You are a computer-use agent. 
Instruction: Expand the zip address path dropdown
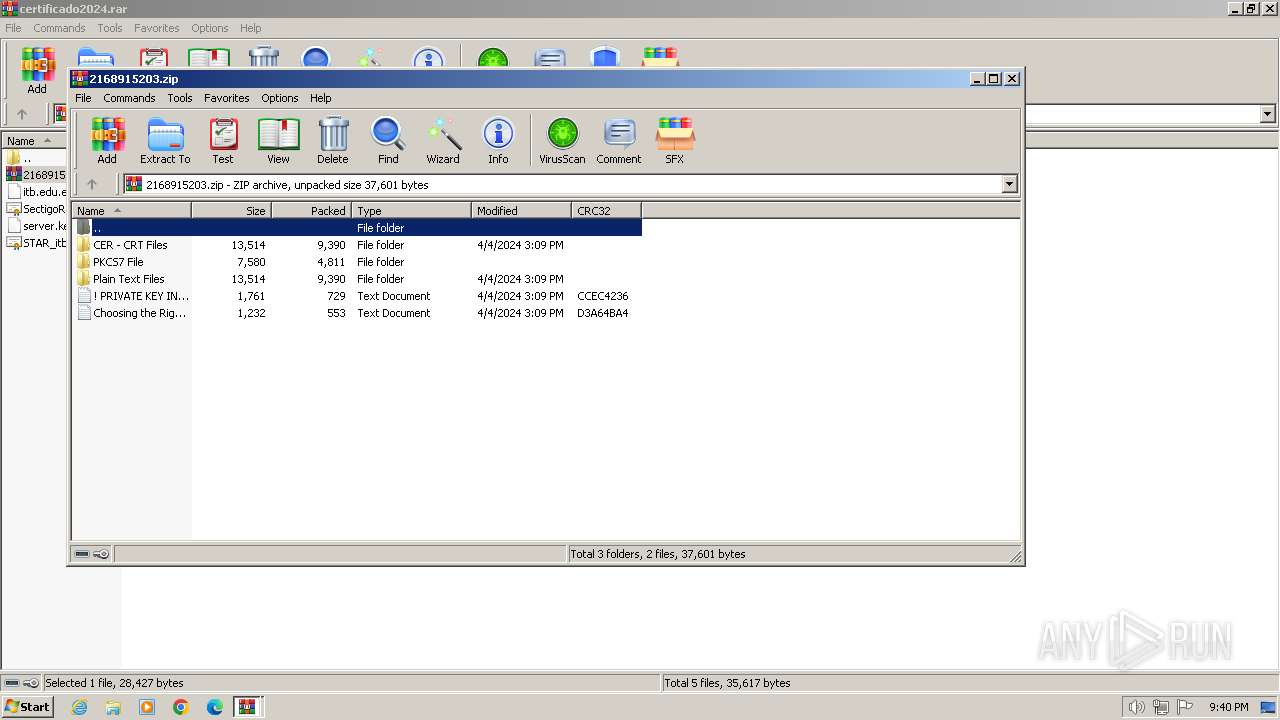[x=1009, y=184]
